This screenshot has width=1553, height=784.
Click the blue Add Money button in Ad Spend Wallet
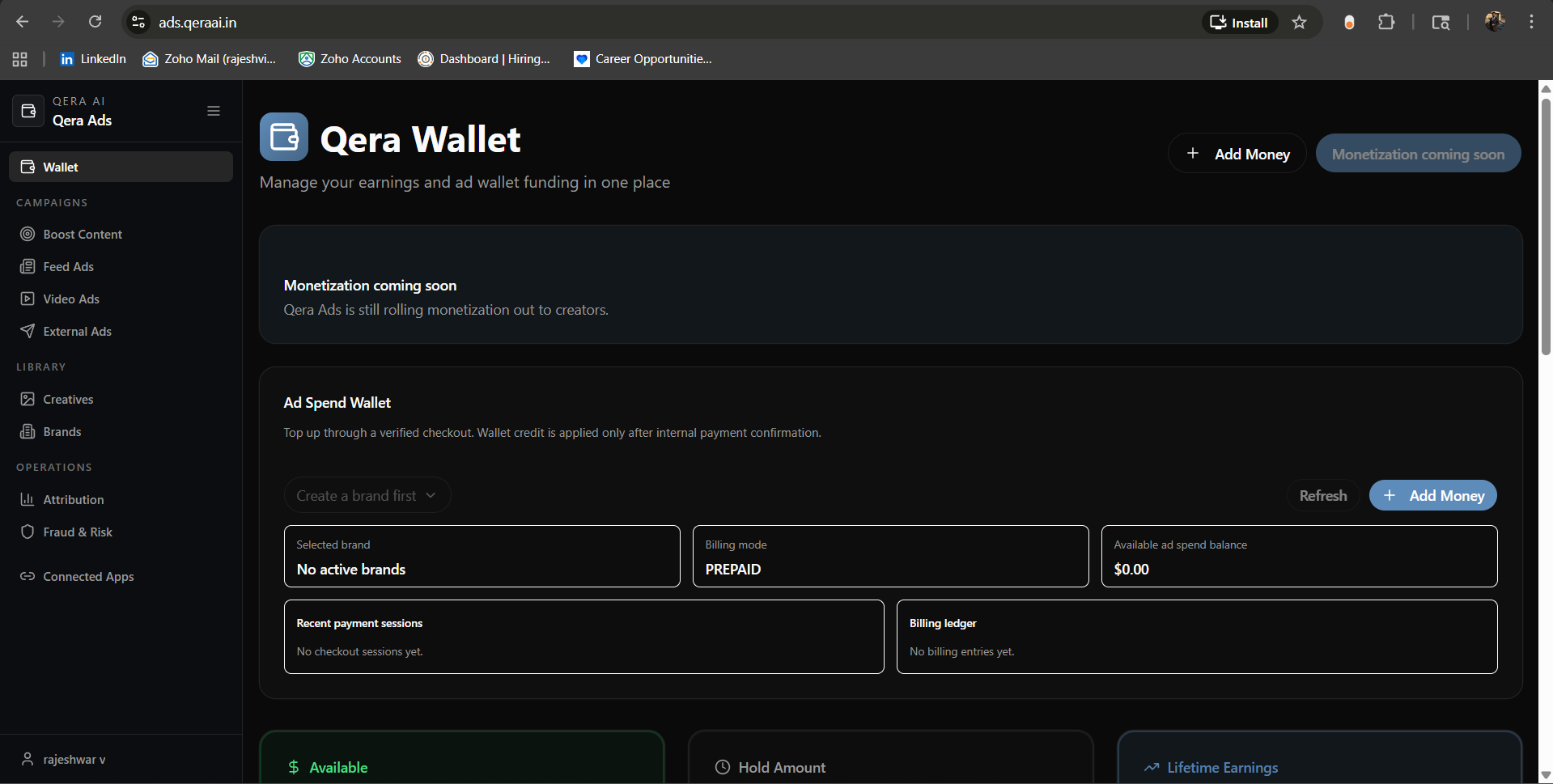1432,495
